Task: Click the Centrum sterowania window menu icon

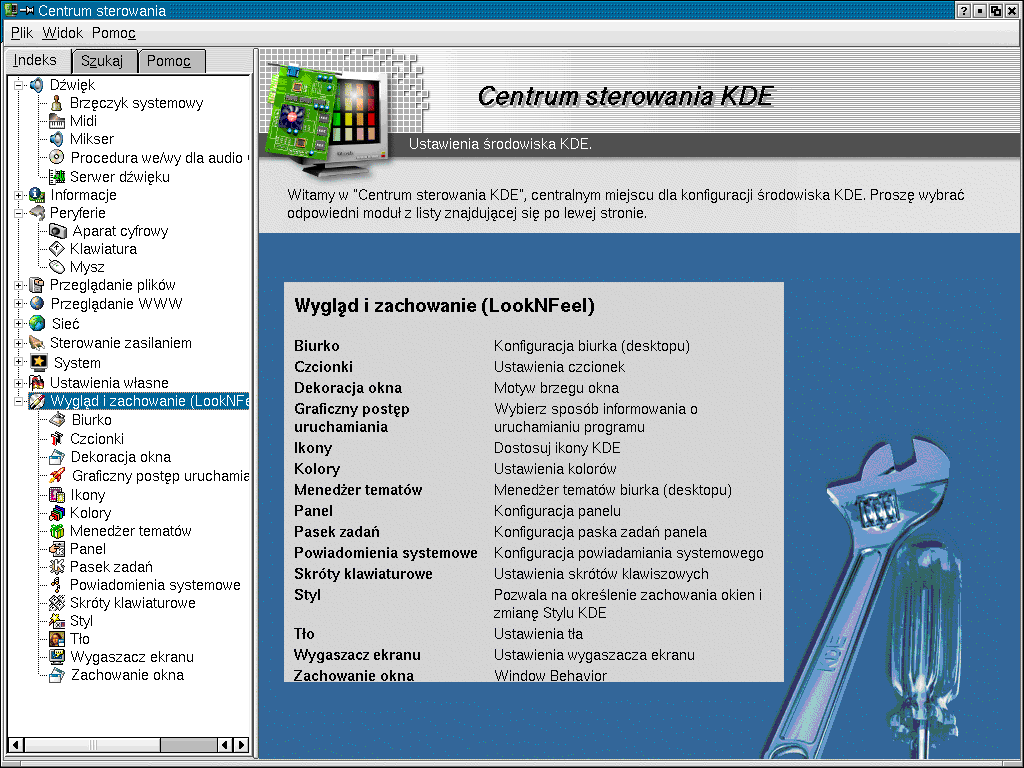Action: [10, 10]
